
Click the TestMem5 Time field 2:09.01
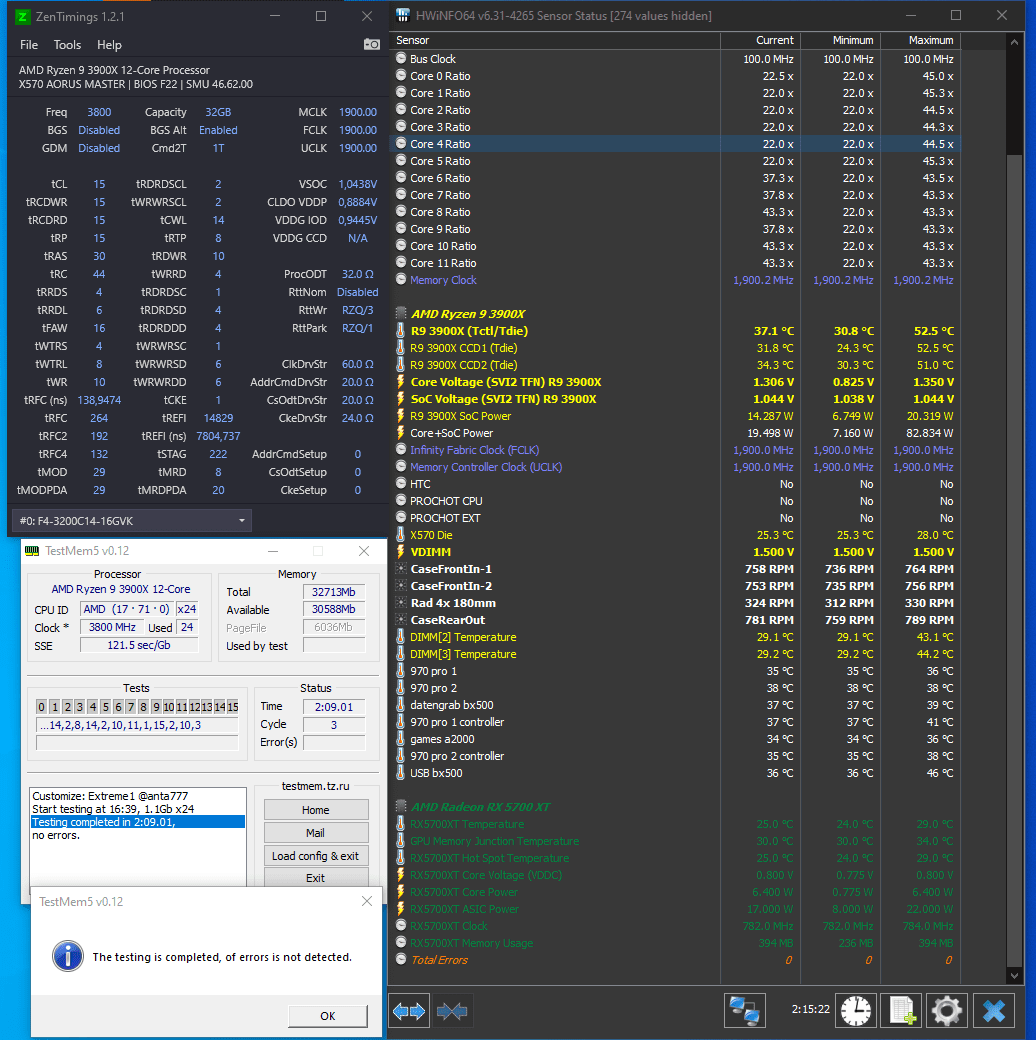click(x=334, y=707)
